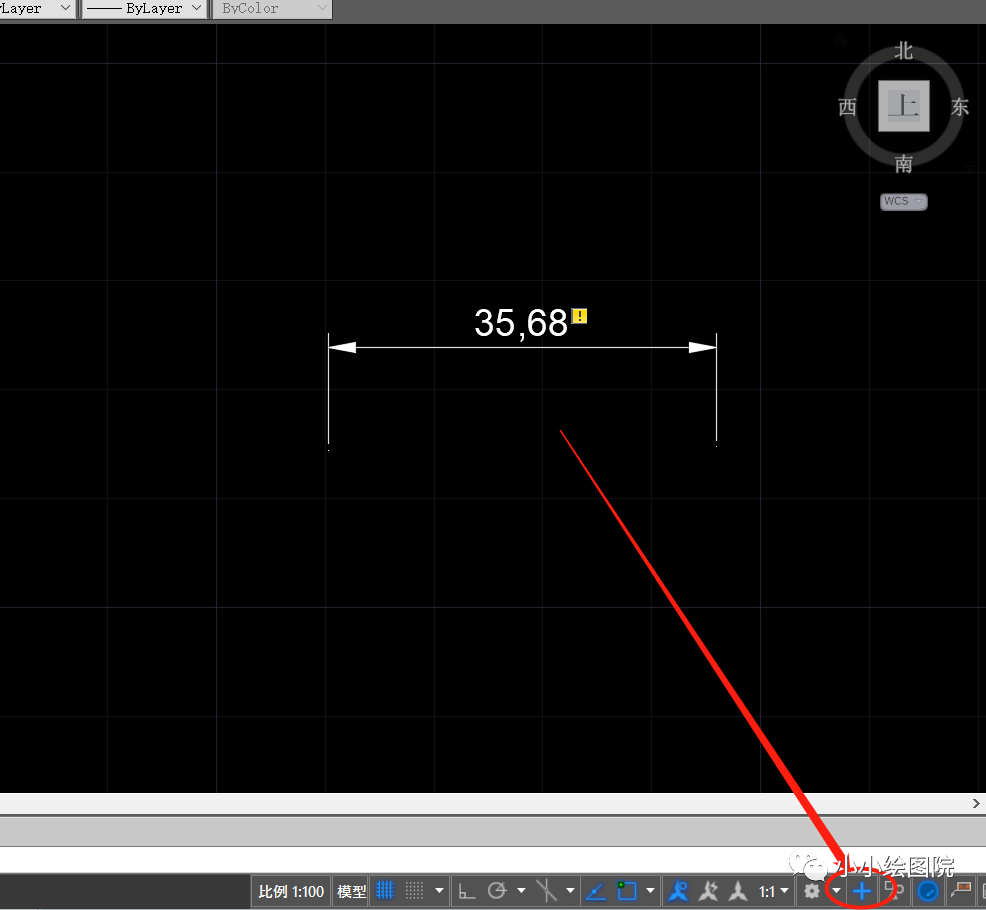Toggle snap mode dotted grid icon
The image size is (986, 910).
pyautogui.click(x=414, y=891)
